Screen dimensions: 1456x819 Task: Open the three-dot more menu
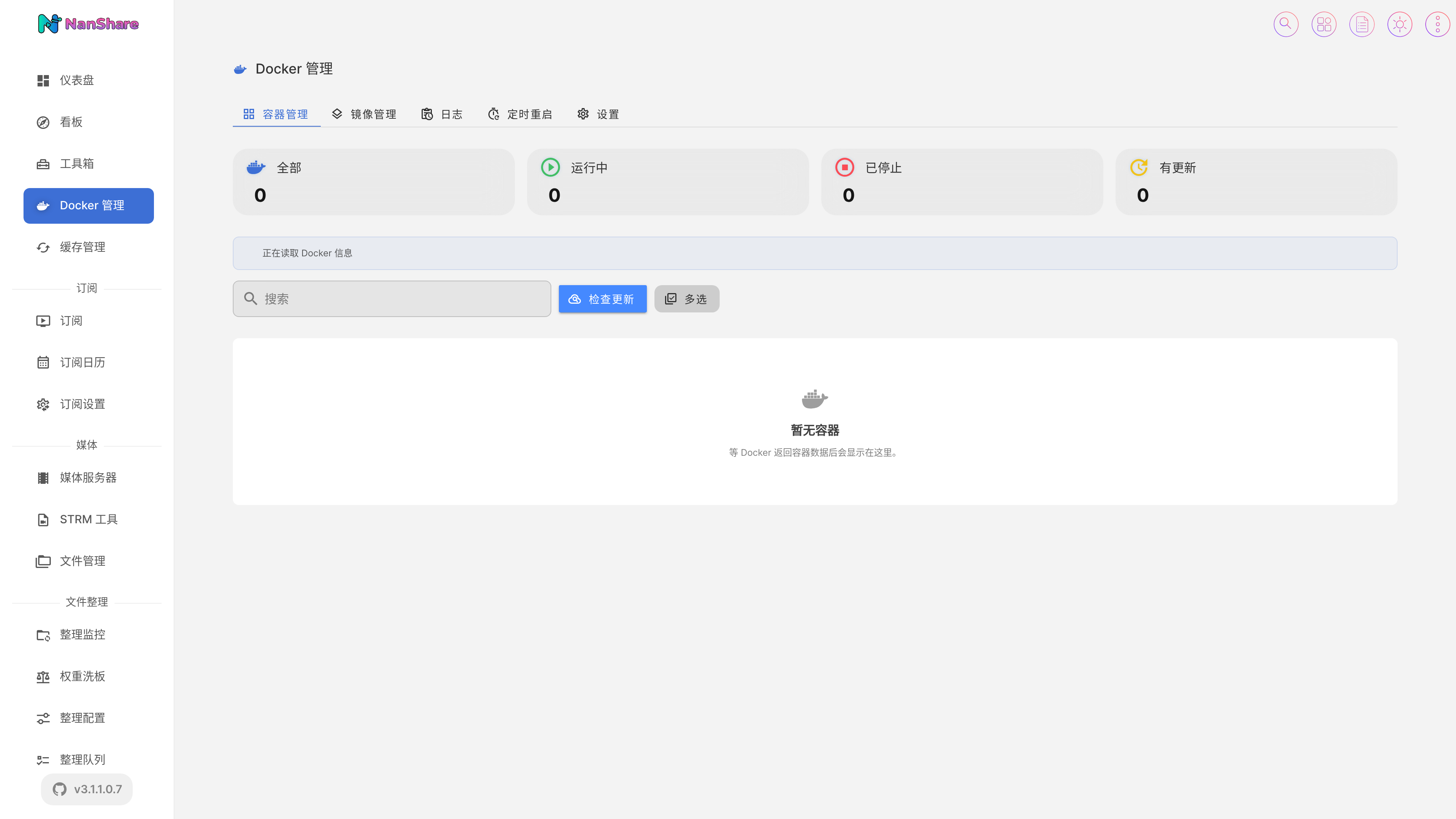pos(1437,24)
